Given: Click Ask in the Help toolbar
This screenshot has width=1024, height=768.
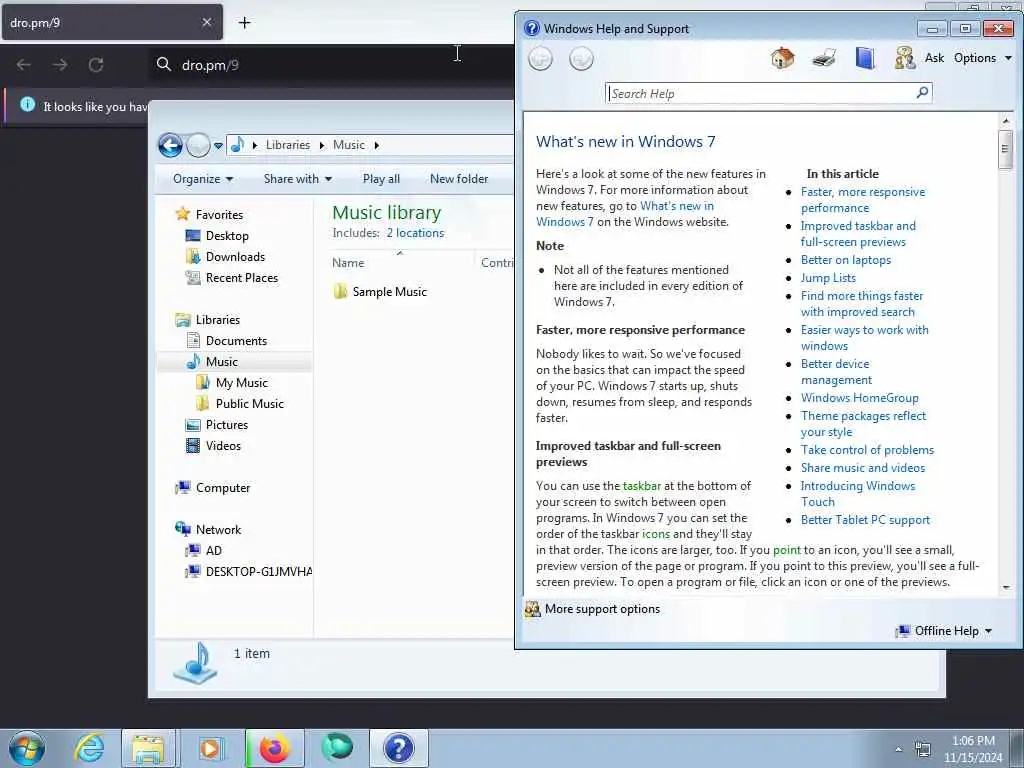Looking at the screenshot, I should click(934, 58).
